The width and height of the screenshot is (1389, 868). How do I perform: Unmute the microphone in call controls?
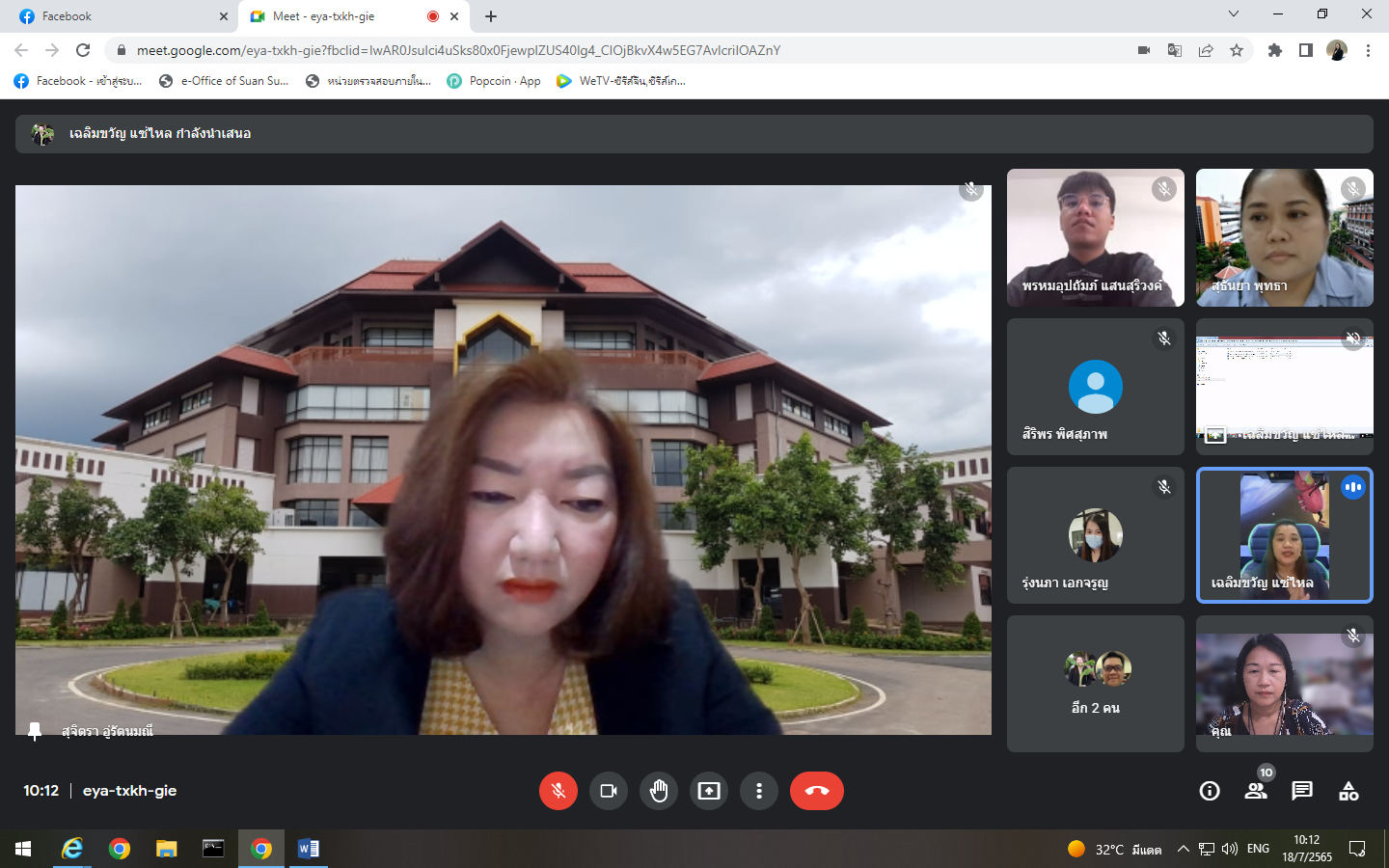[x=558, y=791]
